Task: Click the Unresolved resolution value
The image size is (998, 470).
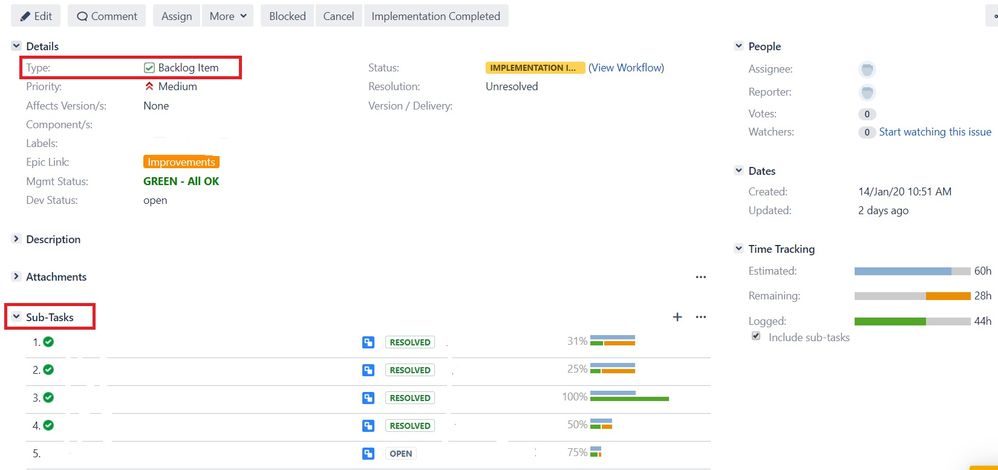Action: 512,87
